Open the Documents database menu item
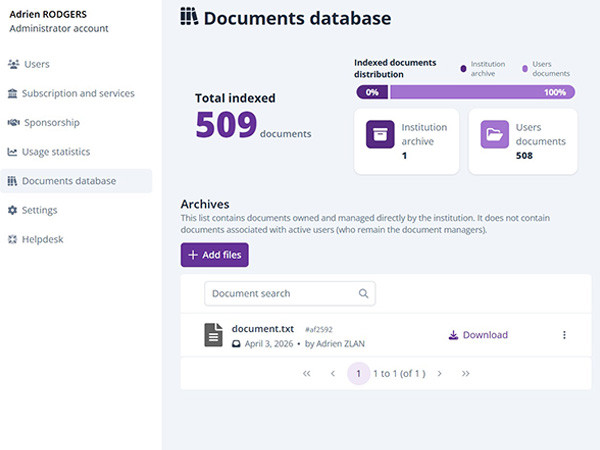This screenshot has width=600, height=450. [68, 181]
